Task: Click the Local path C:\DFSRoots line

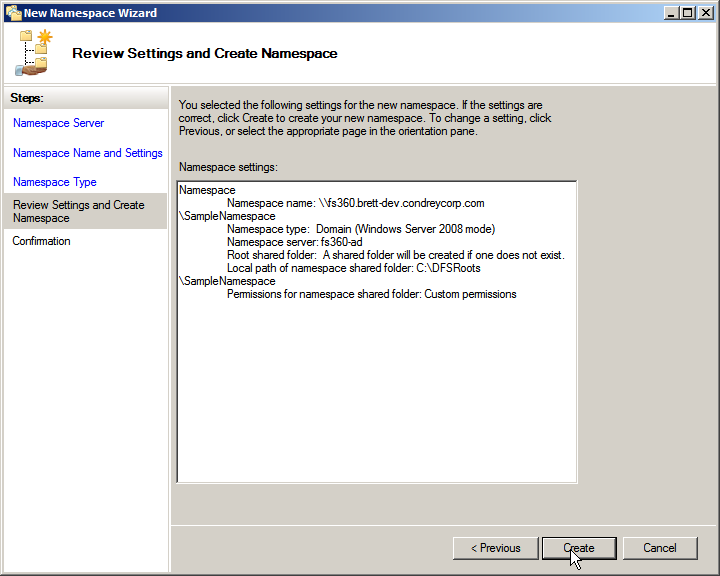Action: (x=354, y=268)
